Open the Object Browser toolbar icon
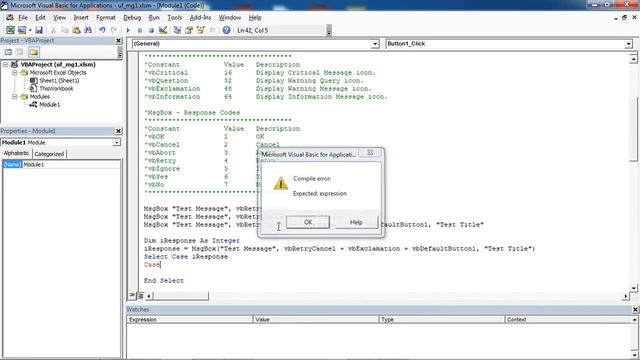This screenshot has height=360, width=640. (200, 30)
